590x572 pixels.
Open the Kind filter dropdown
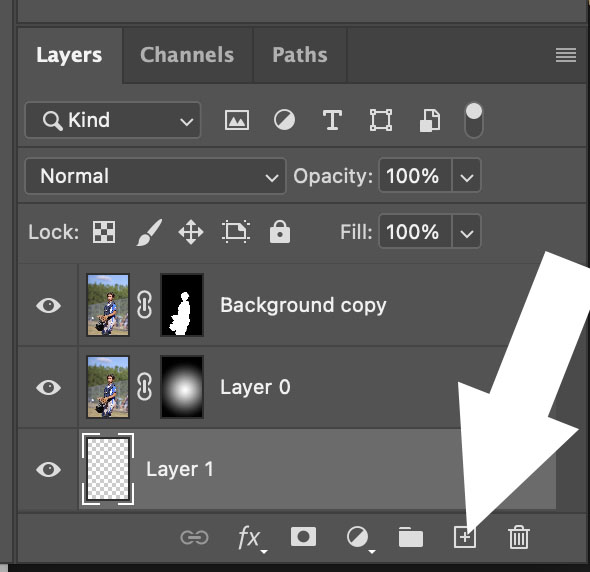tap(113, 120)
